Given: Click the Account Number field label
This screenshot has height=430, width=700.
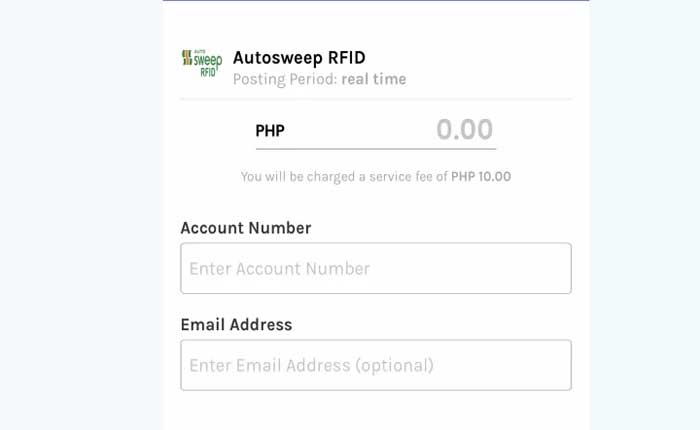Looking at the screenshot, I should pyautogui.click(x=245, y=228).
